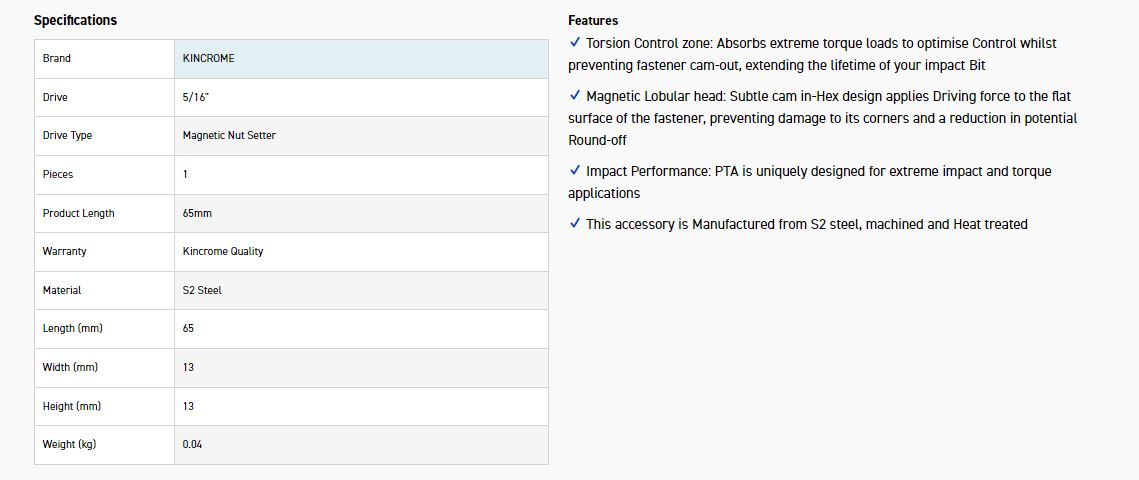The height and width of the screenshot is (480, 1139).
Task: Select the KINCROME brand value cell
Action: [209, 58]
